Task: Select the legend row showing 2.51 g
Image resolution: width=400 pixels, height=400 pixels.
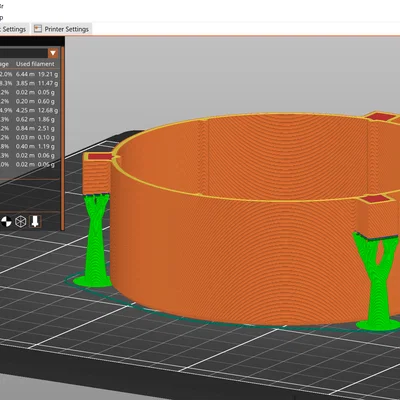Action: (x=29, y=128)
